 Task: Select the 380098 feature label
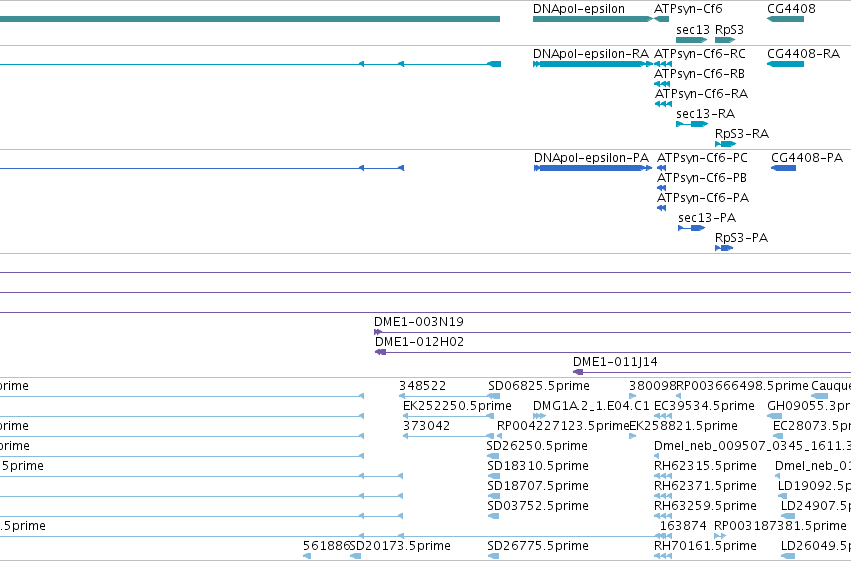(652, 386)
